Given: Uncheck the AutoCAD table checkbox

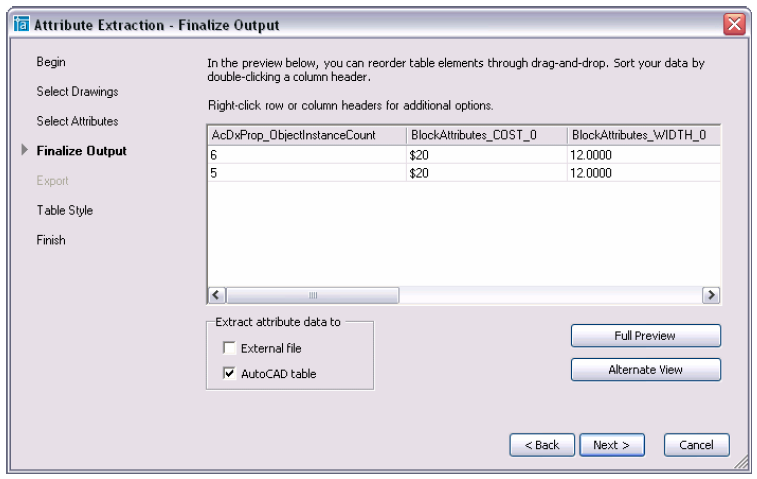Looking at the screenshot, I should tap(229, 373).
